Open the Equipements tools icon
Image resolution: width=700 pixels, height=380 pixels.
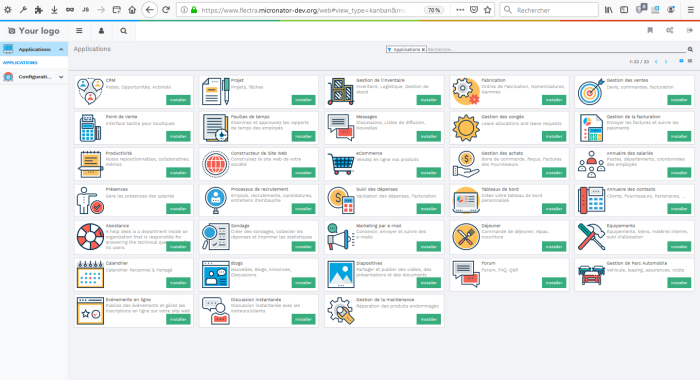pos(591,237)
